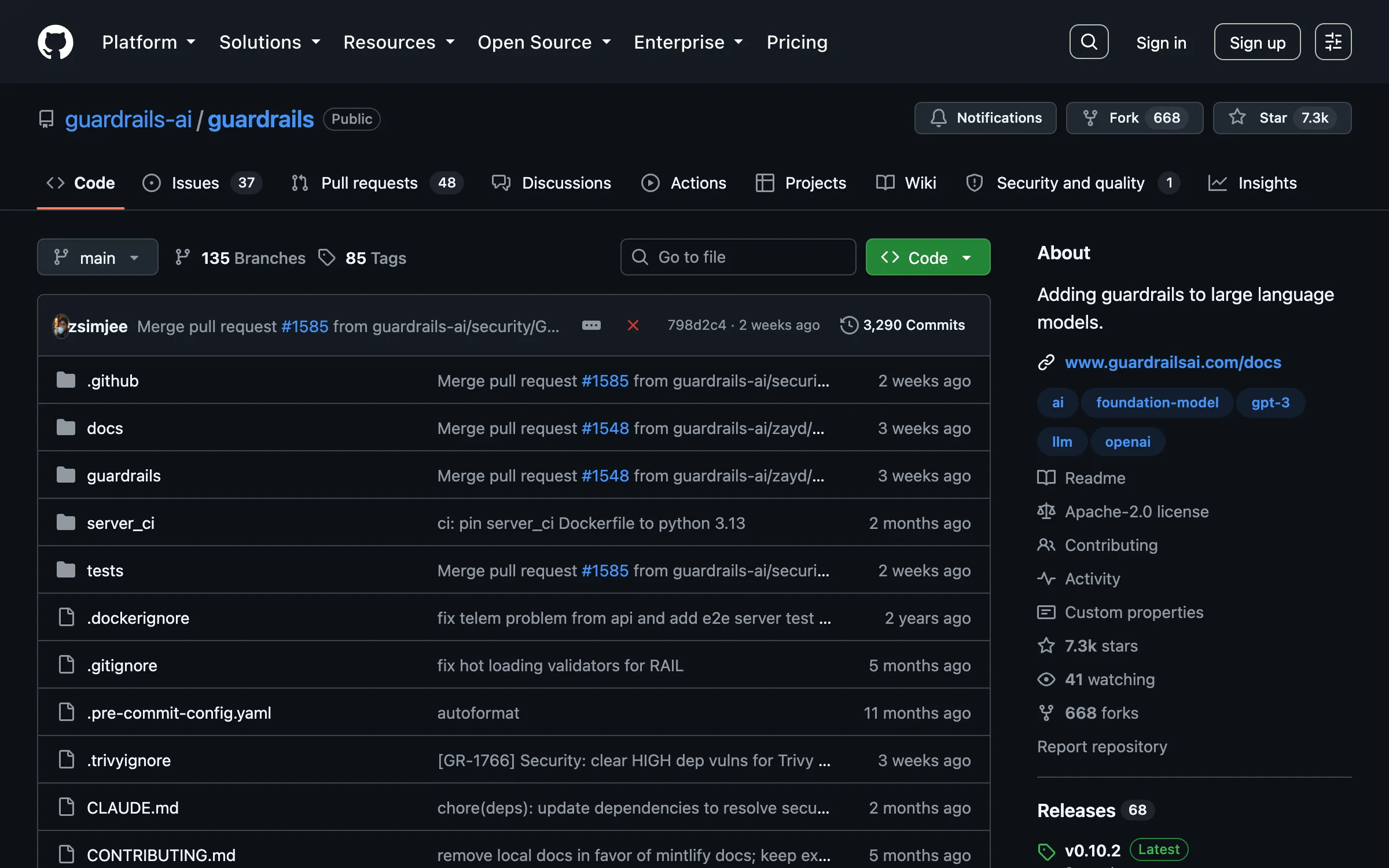
Task: Expand the Open Source menu
Action: click(544, 42)
